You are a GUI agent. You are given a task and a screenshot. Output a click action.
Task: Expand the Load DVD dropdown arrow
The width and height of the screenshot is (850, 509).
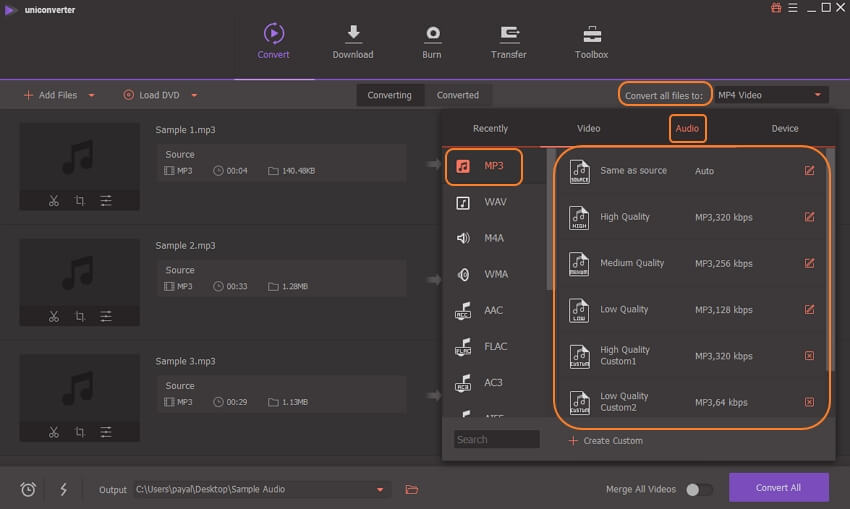[194, 95]
